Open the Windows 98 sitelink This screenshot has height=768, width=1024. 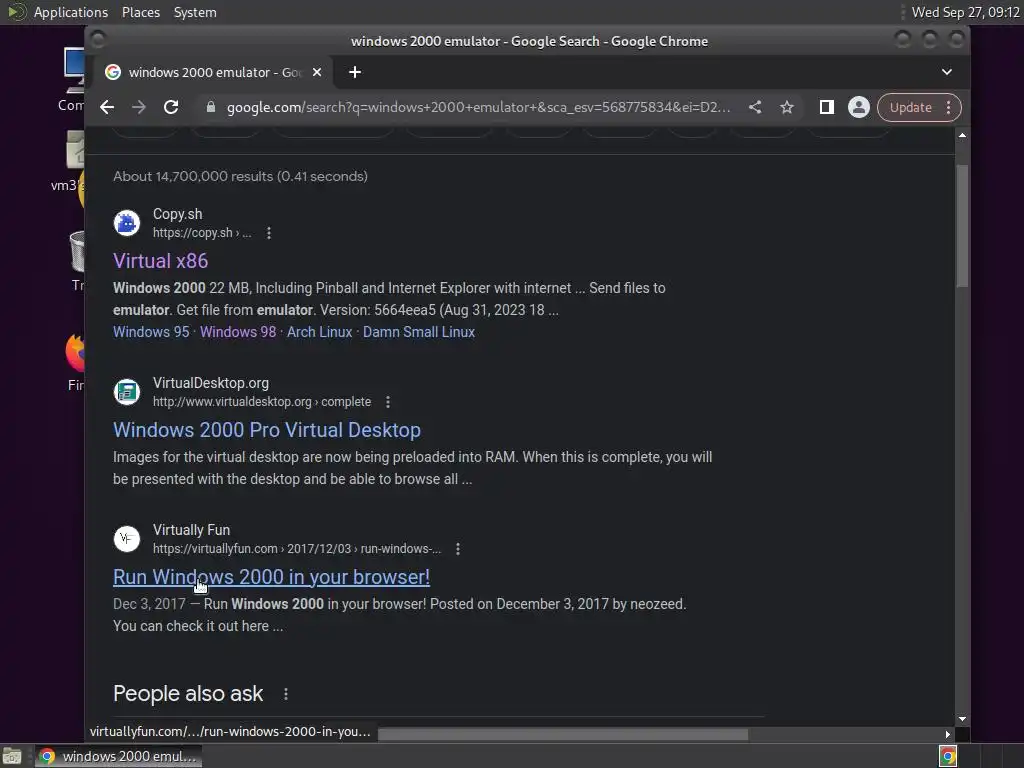click(x=238, y=332)
